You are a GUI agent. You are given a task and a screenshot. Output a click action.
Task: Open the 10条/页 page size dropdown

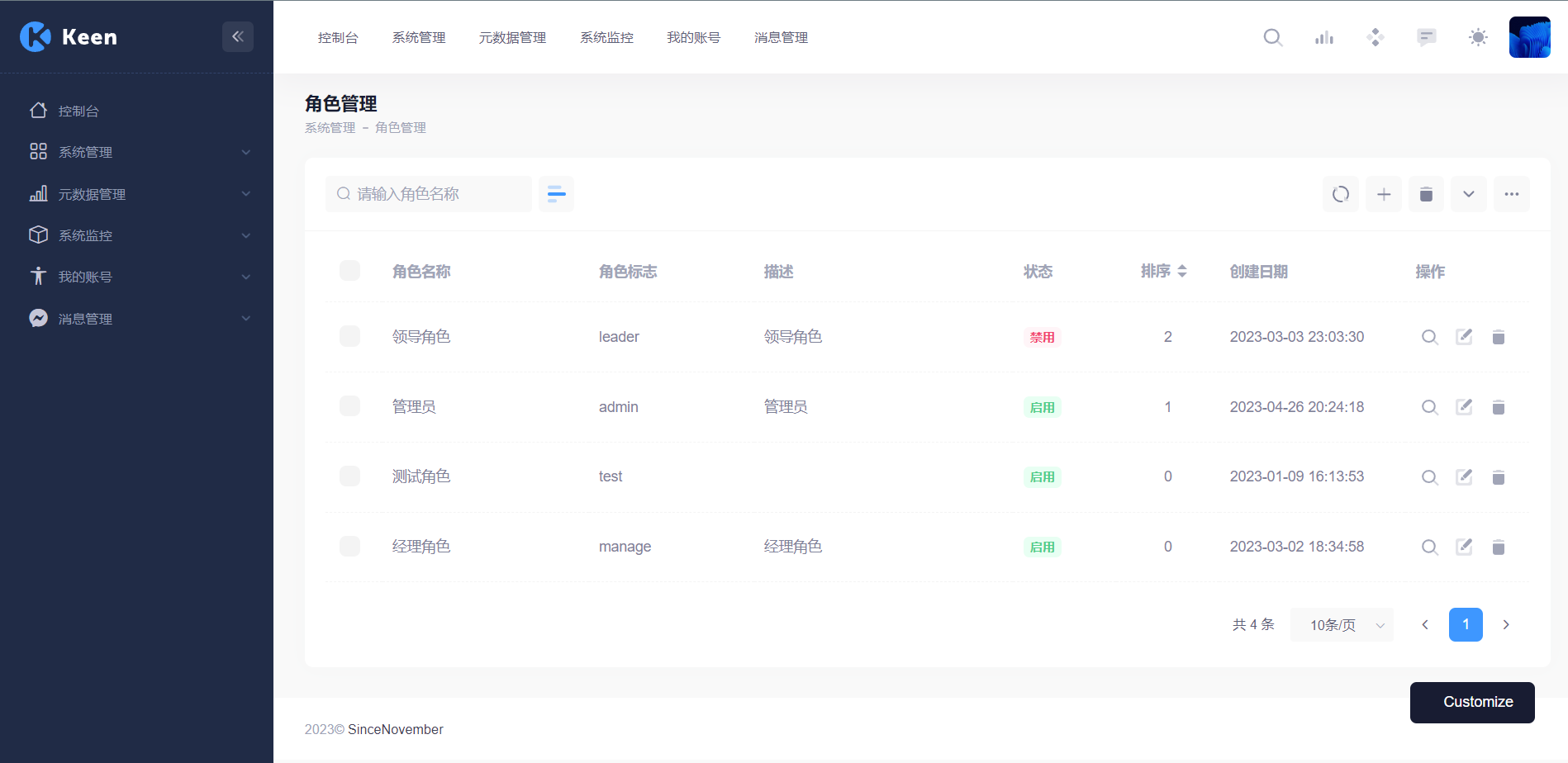point(1342,625)
